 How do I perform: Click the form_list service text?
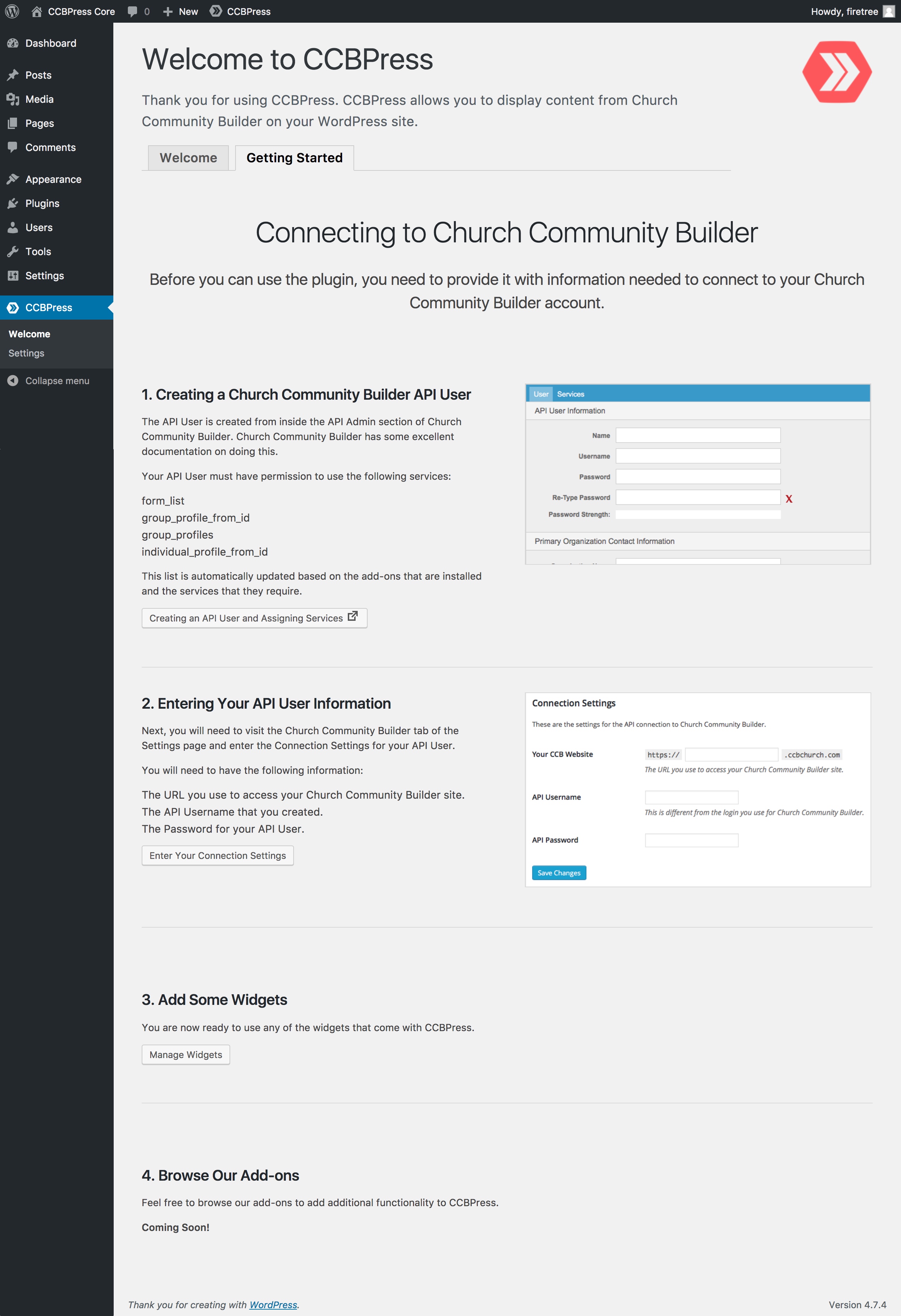(x=163, y=501)
